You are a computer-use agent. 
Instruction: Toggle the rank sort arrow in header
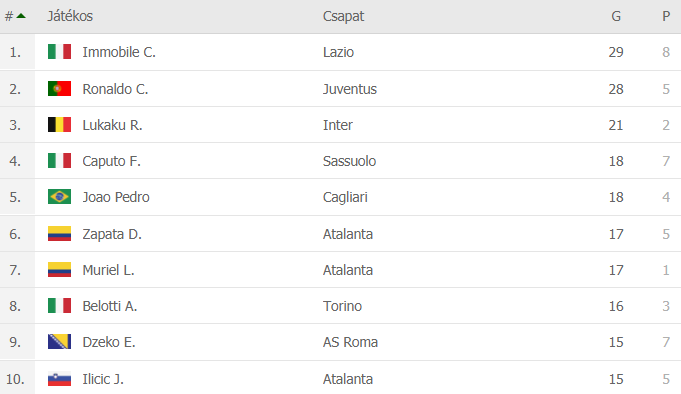(21, 16)
